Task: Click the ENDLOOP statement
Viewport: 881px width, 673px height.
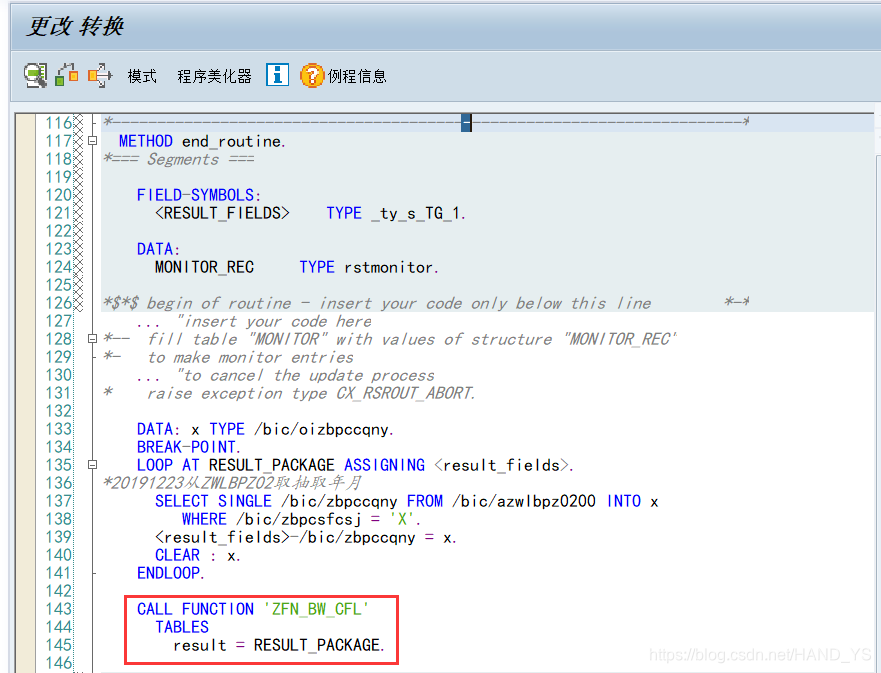Action: (x=171, y=573)
